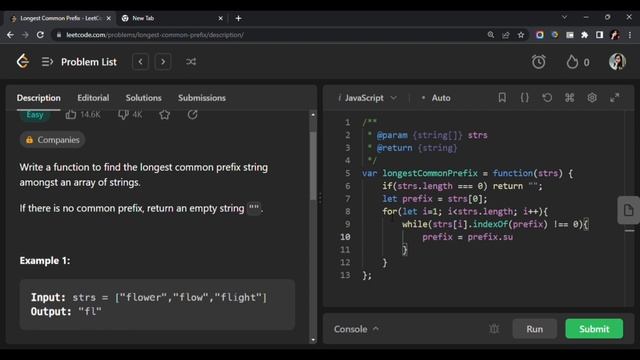Open the problem list panel icon
Screen dimensions: 640x360
pyautogui.click(x=47, y=62)
